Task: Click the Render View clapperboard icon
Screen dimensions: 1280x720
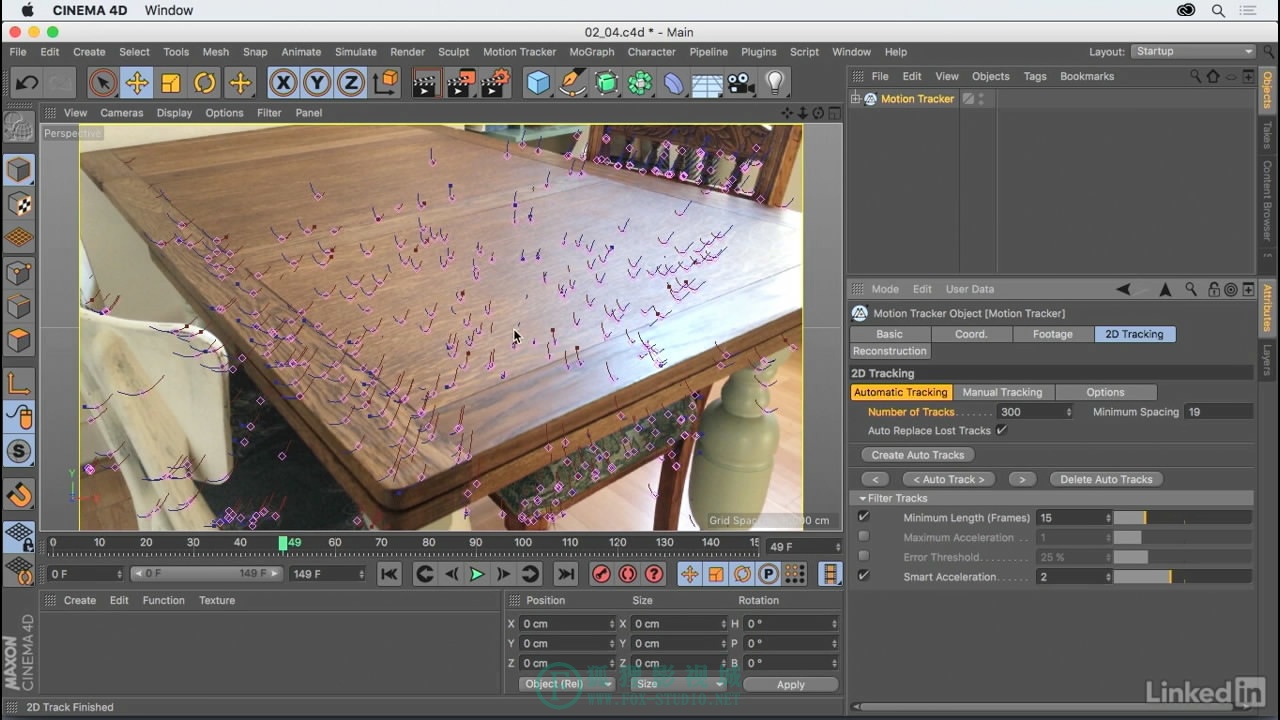Action: pyautogui.click(x=426, y=83)
